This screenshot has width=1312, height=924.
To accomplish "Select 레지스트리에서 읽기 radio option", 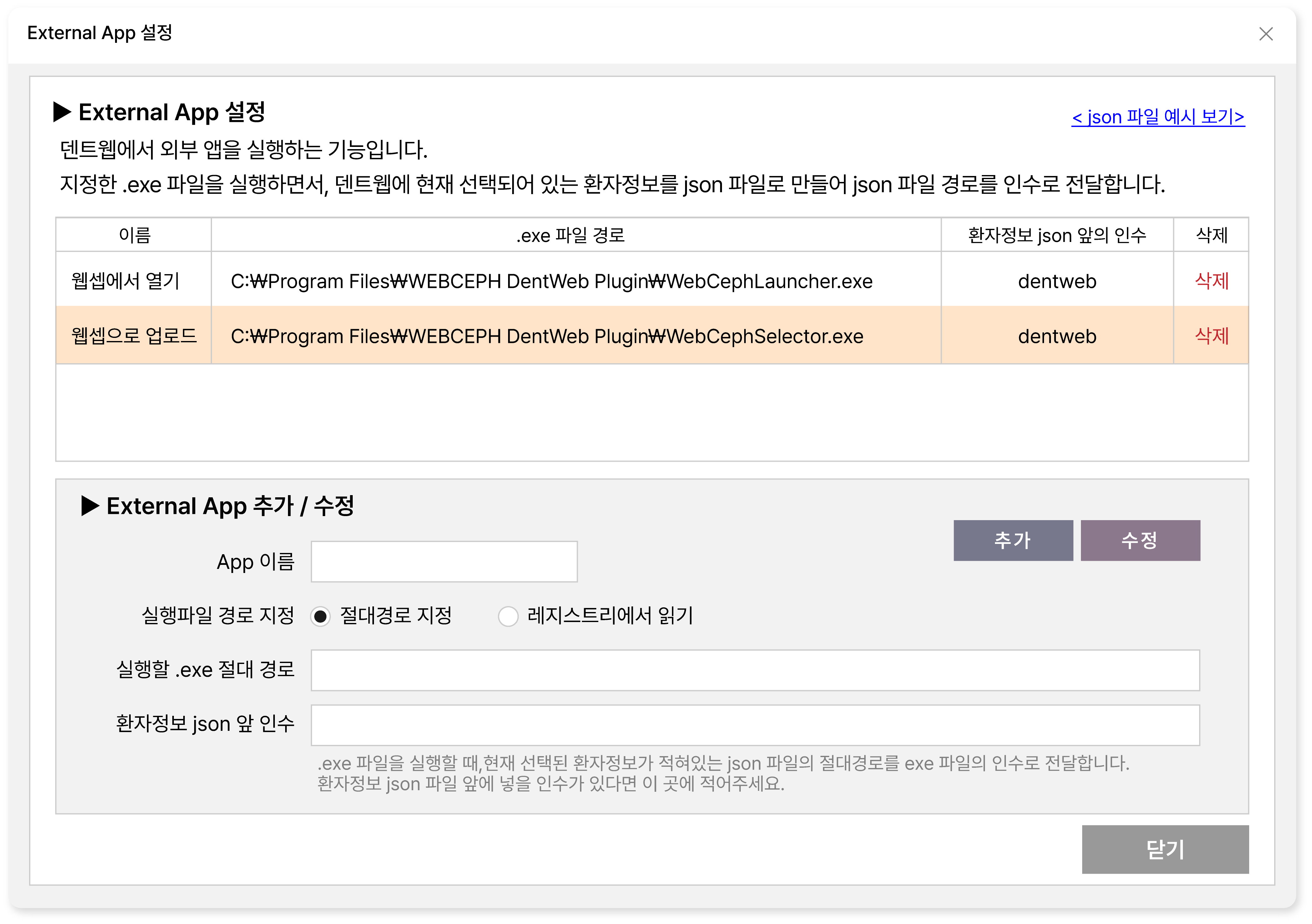I will [508, 616].
